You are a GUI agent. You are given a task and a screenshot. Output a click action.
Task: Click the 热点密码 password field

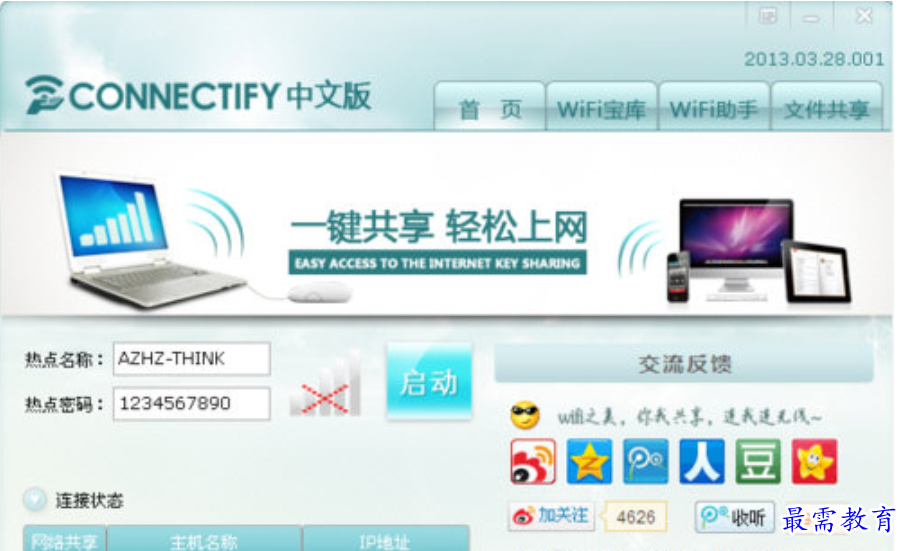click(192, 403)
